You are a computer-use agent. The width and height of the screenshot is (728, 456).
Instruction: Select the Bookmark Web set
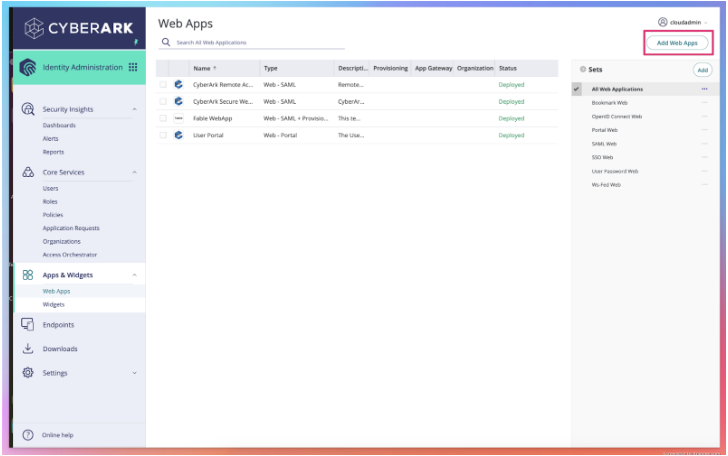(609, 103)
